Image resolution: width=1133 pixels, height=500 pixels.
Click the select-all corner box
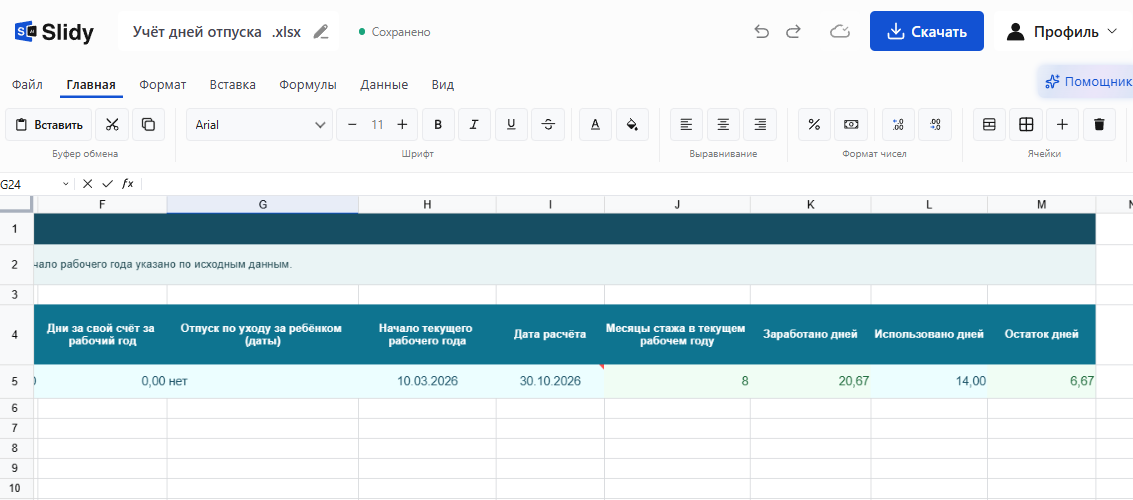(17, 204)
